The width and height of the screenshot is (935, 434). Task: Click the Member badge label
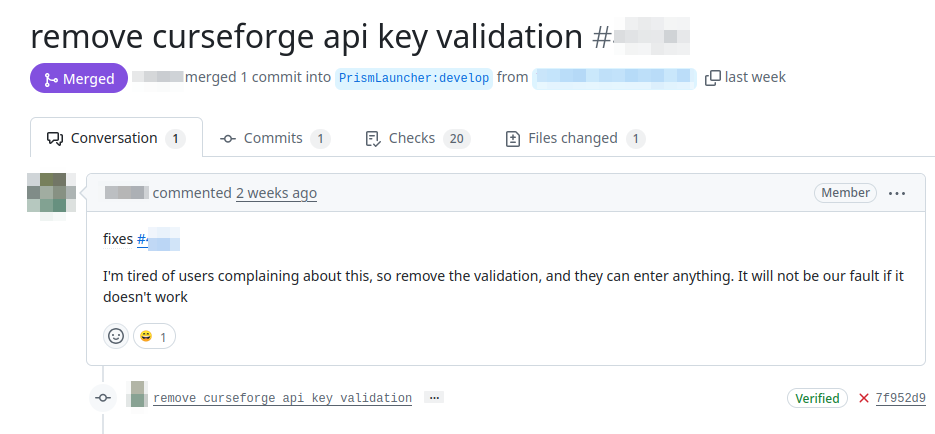845,193
